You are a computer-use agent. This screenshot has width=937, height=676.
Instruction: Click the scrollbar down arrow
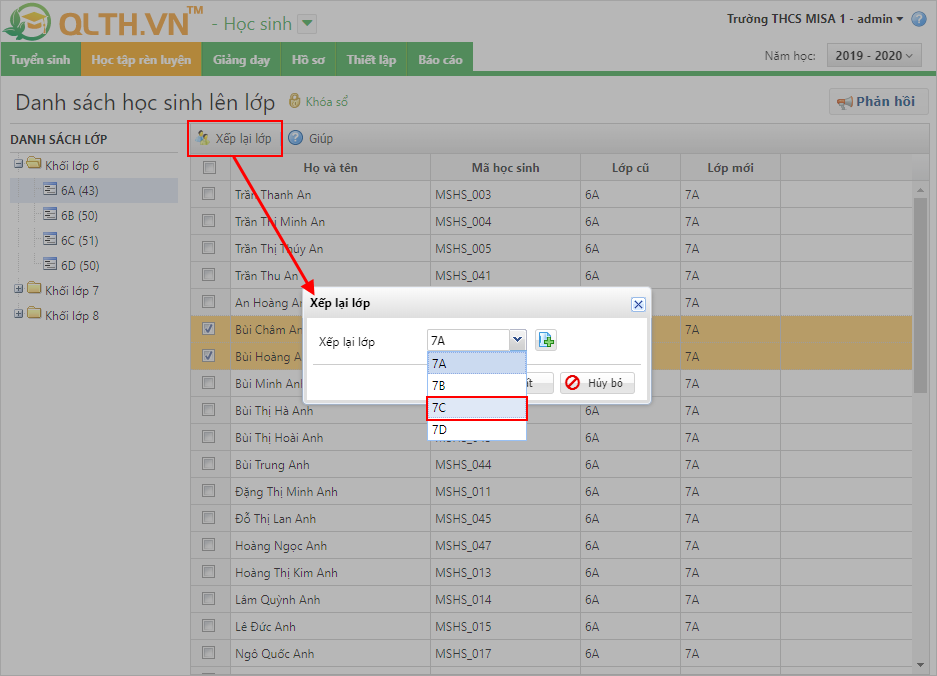tap(920, 664)
